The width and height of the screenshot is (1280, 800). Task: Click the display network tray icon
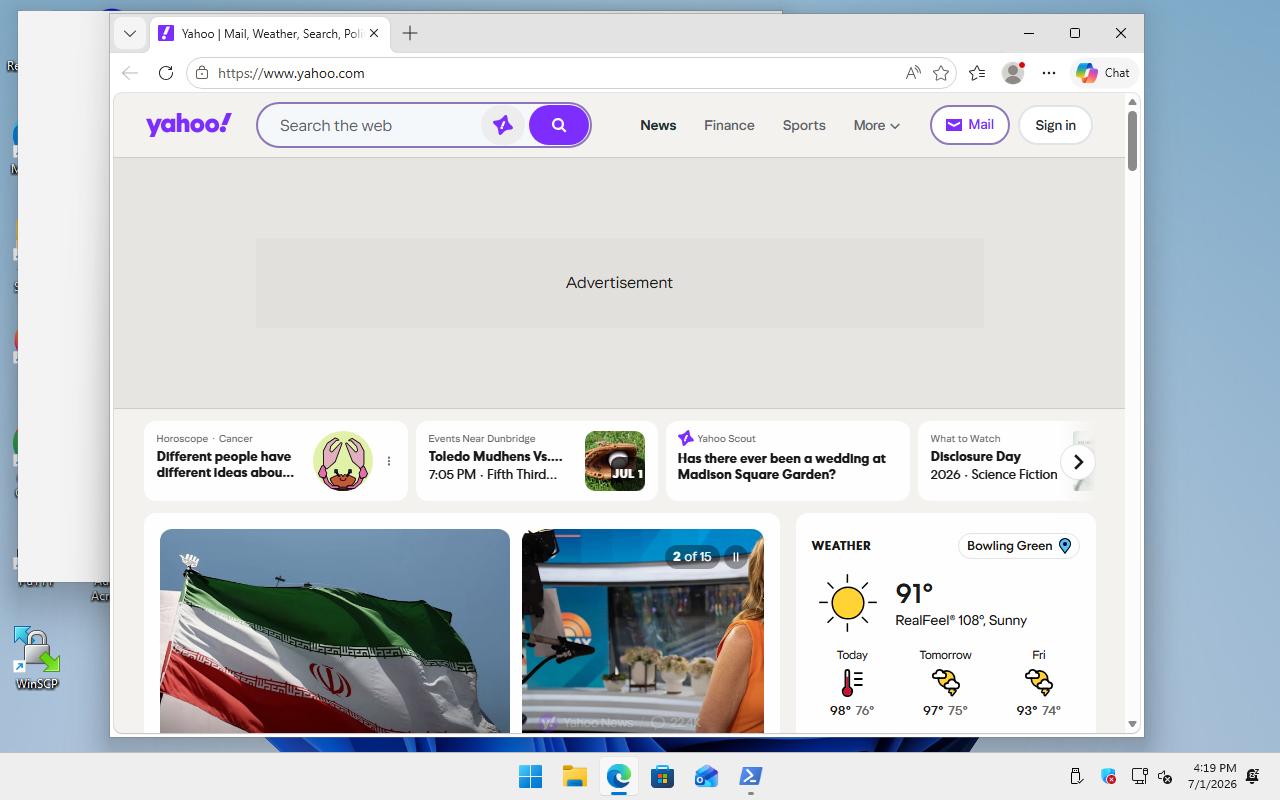tap(1139, 776)
